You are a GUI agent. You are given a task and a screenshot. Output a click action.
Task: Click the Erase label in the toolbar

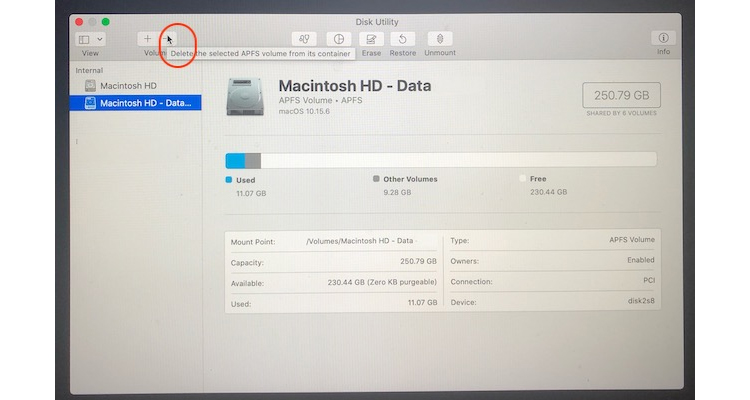coord(371,53)
